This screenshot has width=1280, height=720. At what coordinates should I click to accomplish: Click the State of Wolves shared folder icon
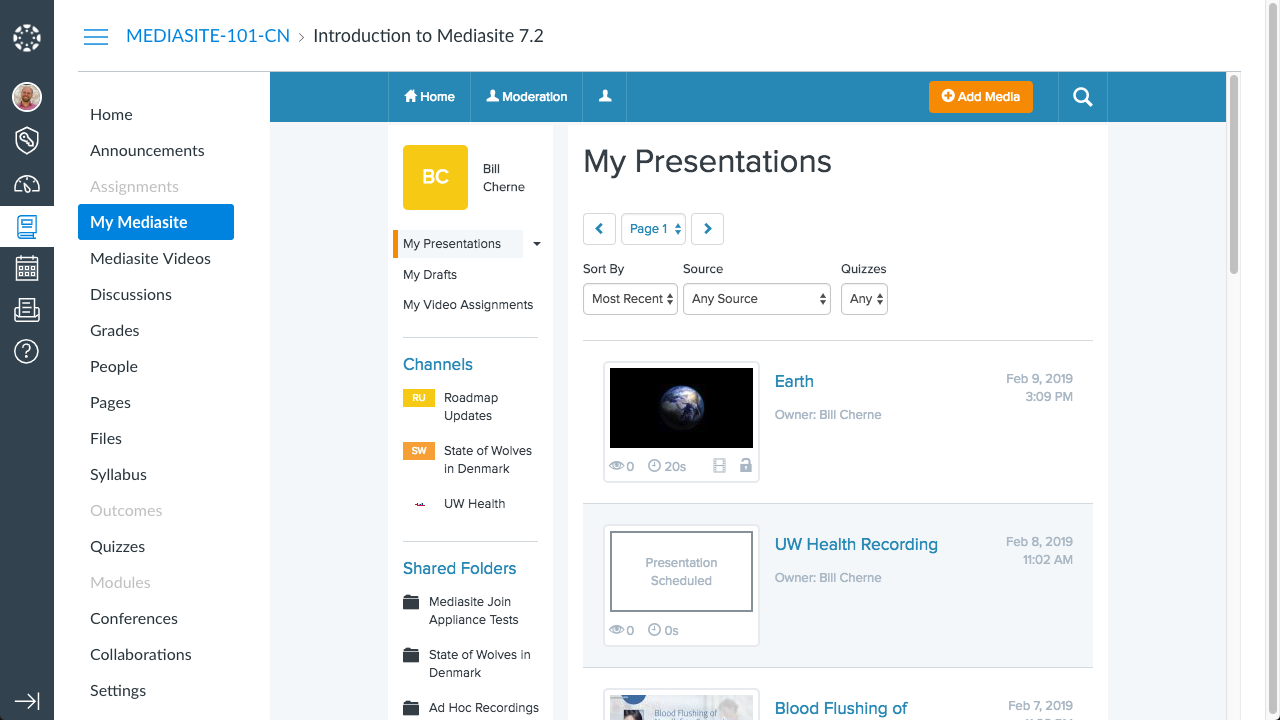point(411,655)
